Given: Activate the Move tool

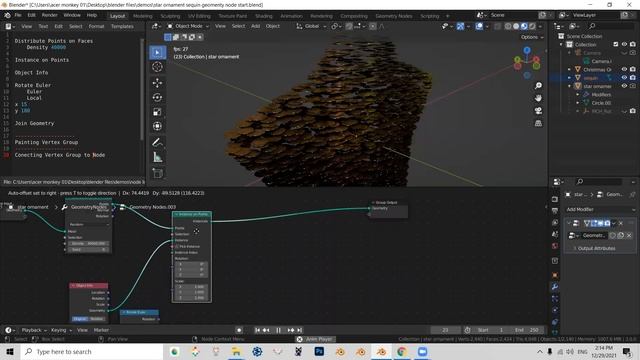Looking at the screenshot, I should (x=157, y=83).
